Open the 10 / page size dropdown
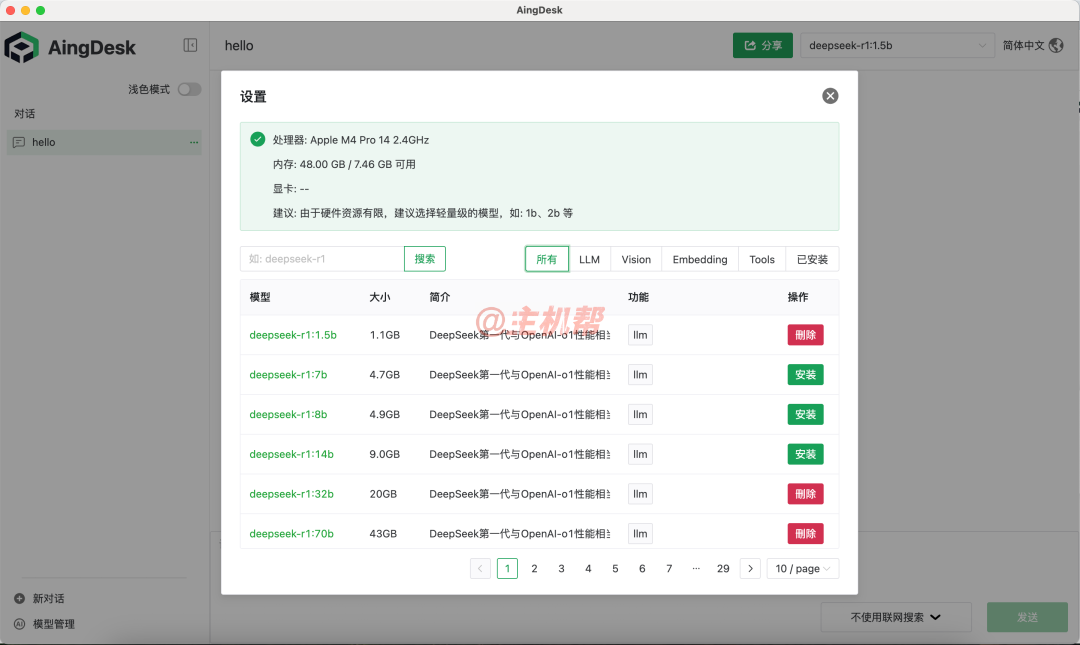1080x645 pixels. [x=802, y=569]
